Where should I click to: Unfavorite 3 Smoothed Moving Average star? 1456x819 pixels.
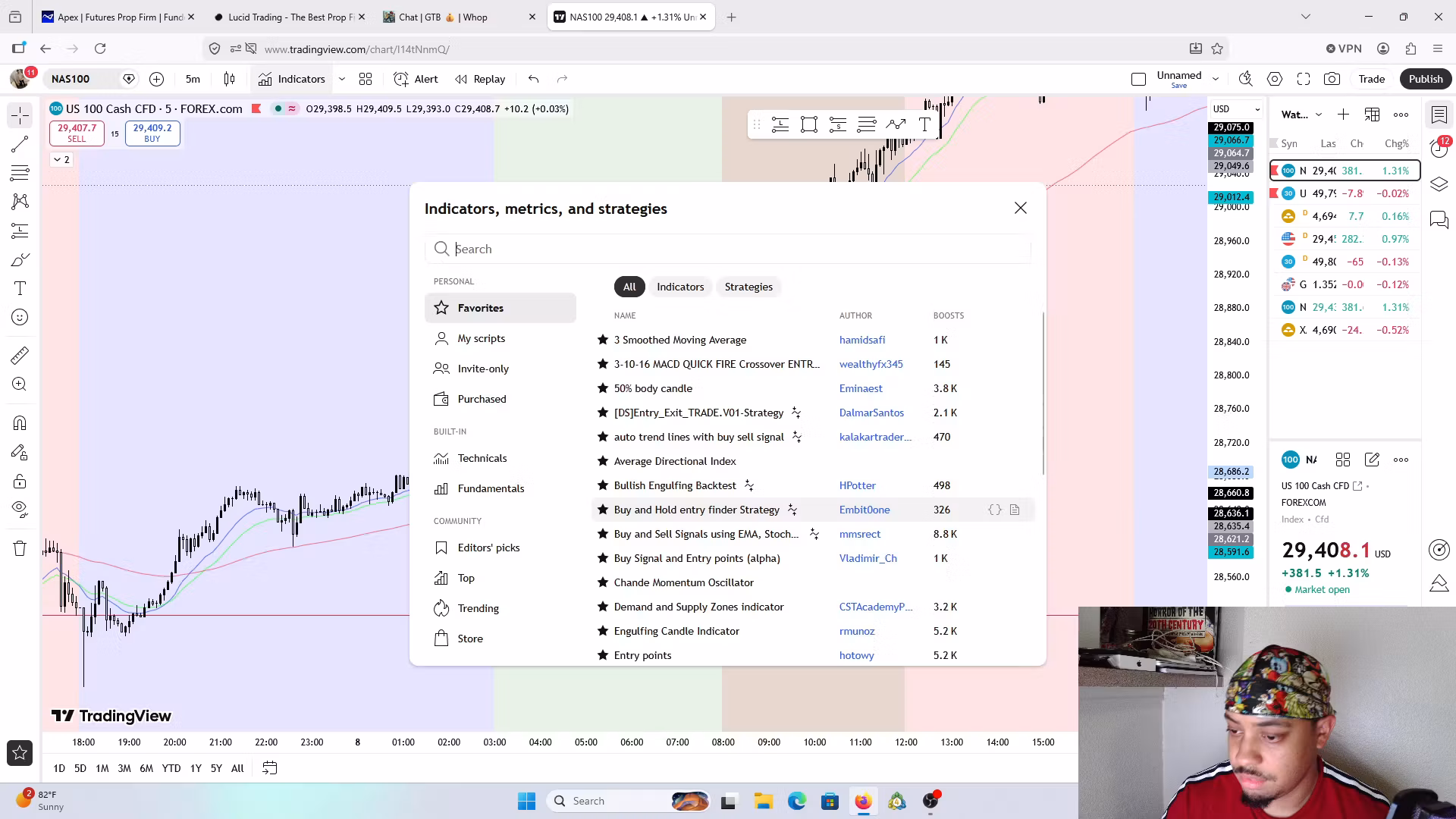(x=603, y=340)
